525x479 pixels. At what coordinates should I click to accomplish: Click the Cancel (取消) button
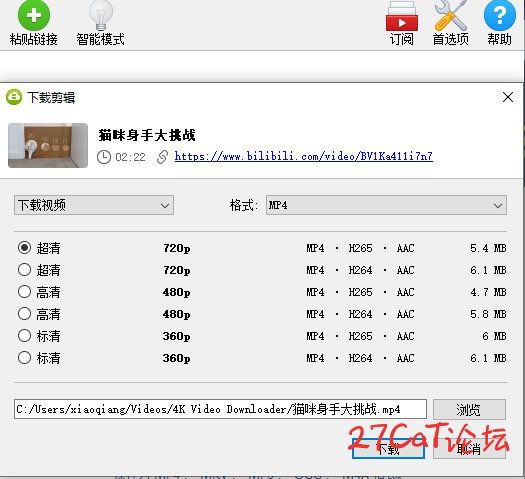tap(469, 449)
